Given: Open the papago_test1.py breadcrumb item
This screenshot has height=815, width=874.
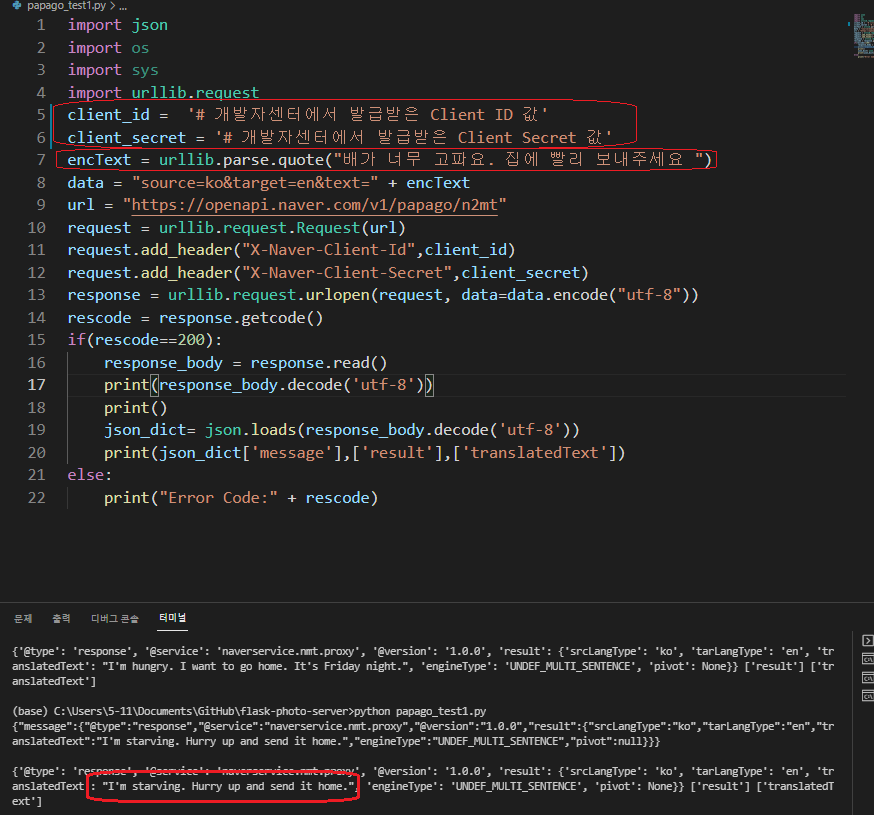Looking at the screenshot, I should click(66, 6).
